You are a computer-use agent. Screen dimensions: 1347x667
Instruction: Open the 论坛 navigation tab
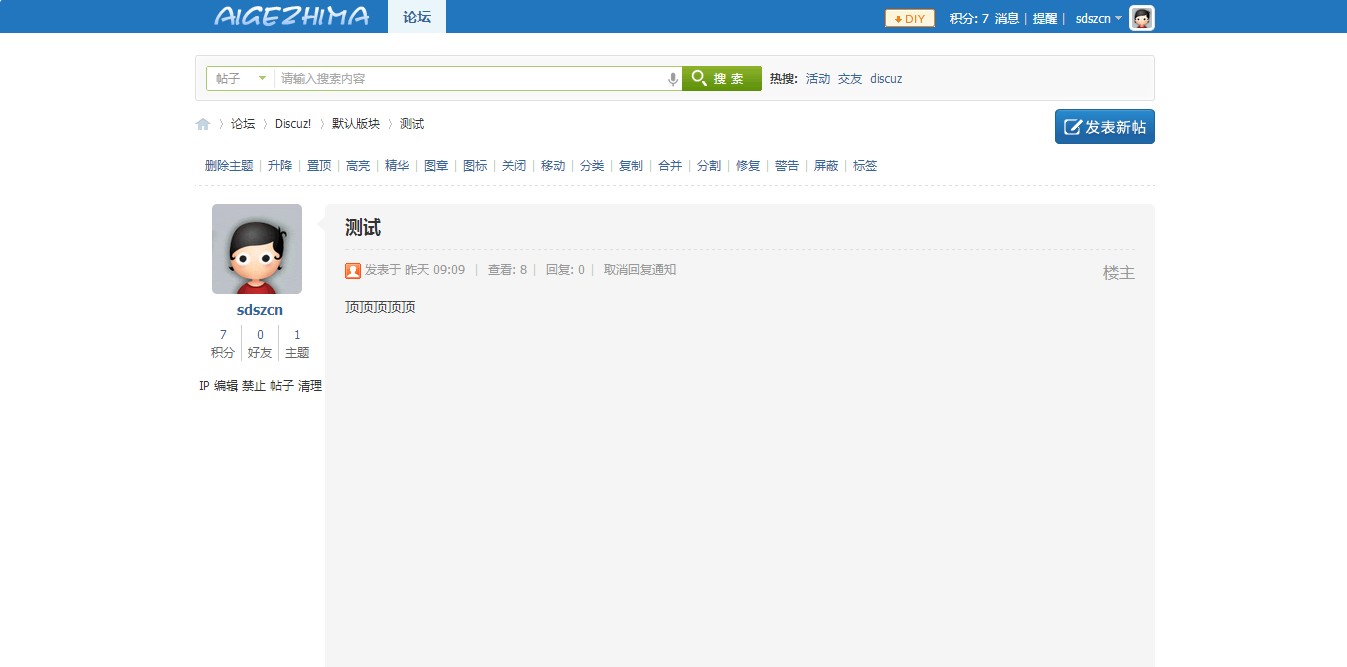point(417,17)
